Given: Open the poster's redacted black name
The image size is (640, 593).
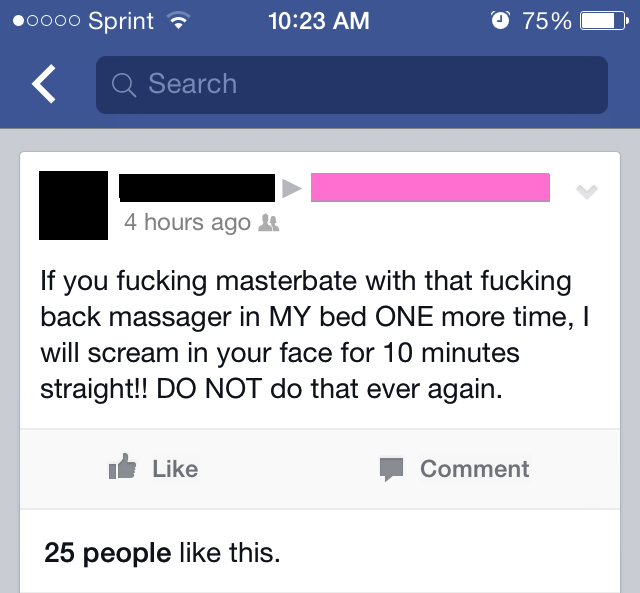Looking at the screenshot, I should [197, 188].
